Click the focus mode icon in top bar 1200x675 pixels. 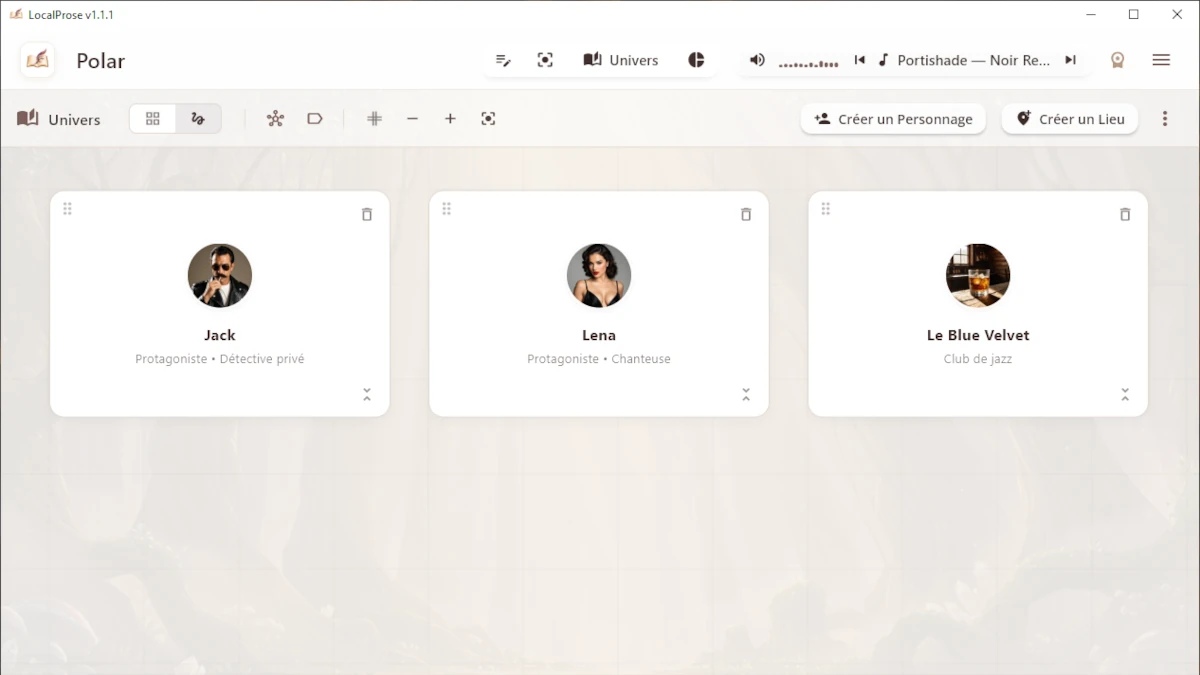click(545, 60)
